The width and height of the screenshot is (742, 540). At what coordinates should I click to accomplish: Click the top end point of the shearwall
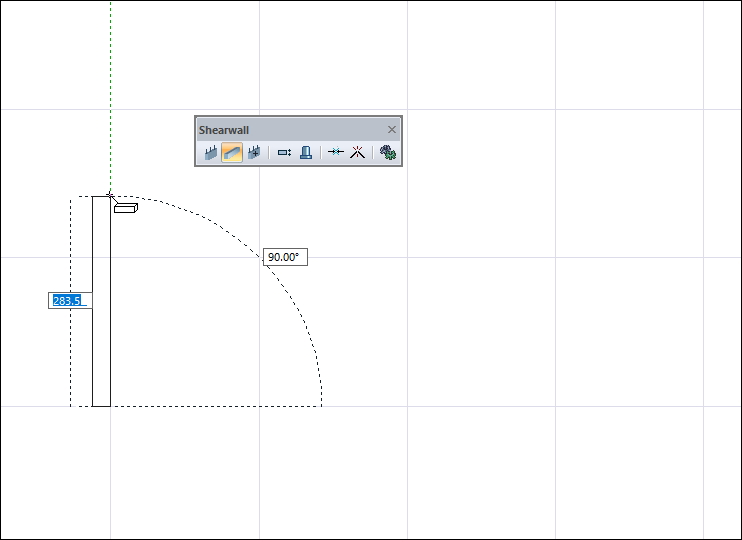[101, 197]
